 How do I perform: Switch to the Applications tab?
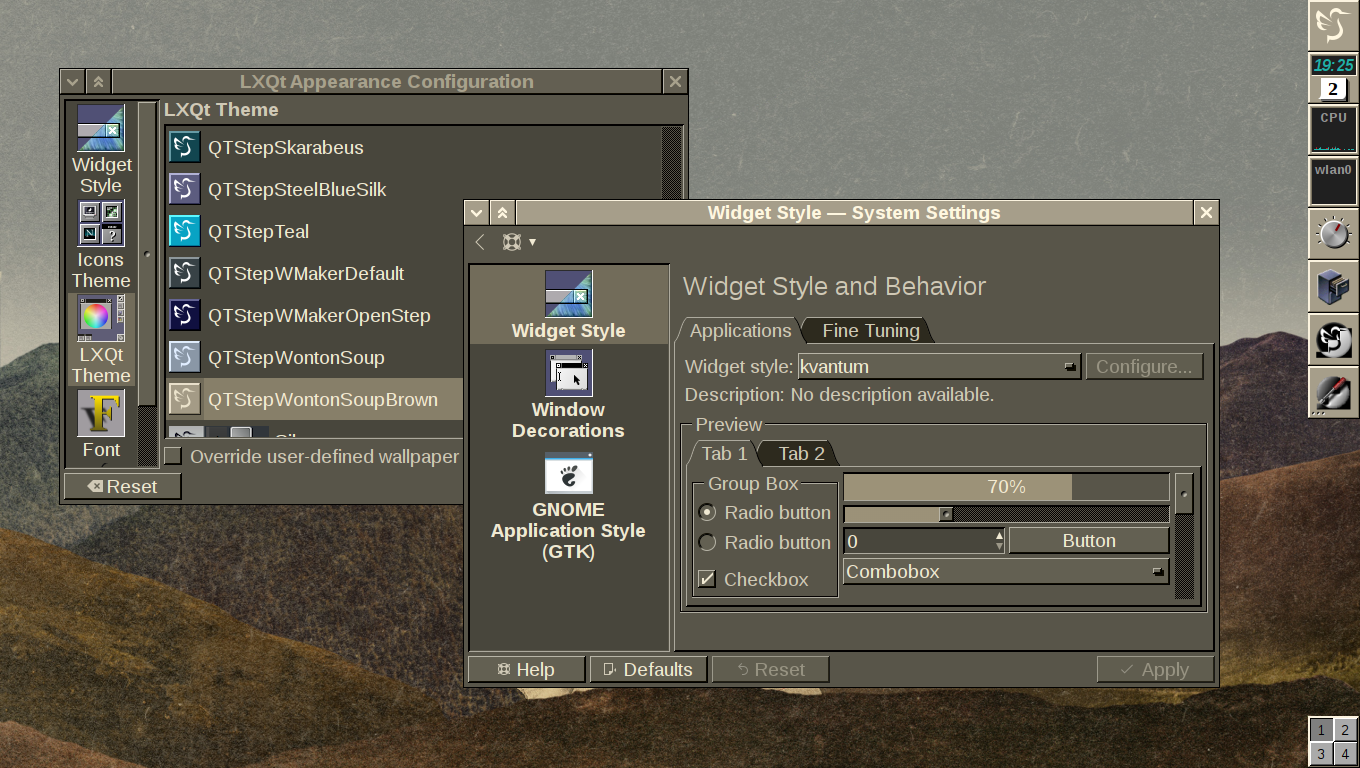740,331
